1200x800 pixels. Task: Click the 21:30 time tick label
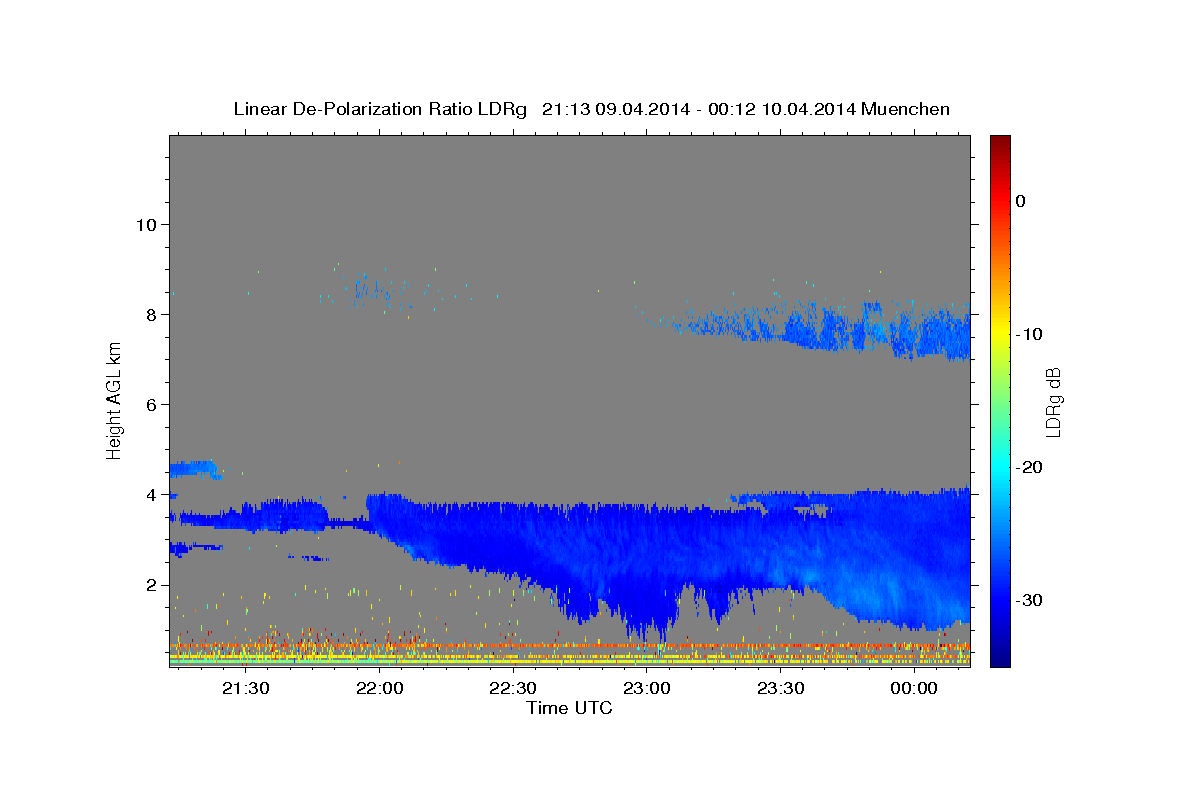click(x=246, y=688)
